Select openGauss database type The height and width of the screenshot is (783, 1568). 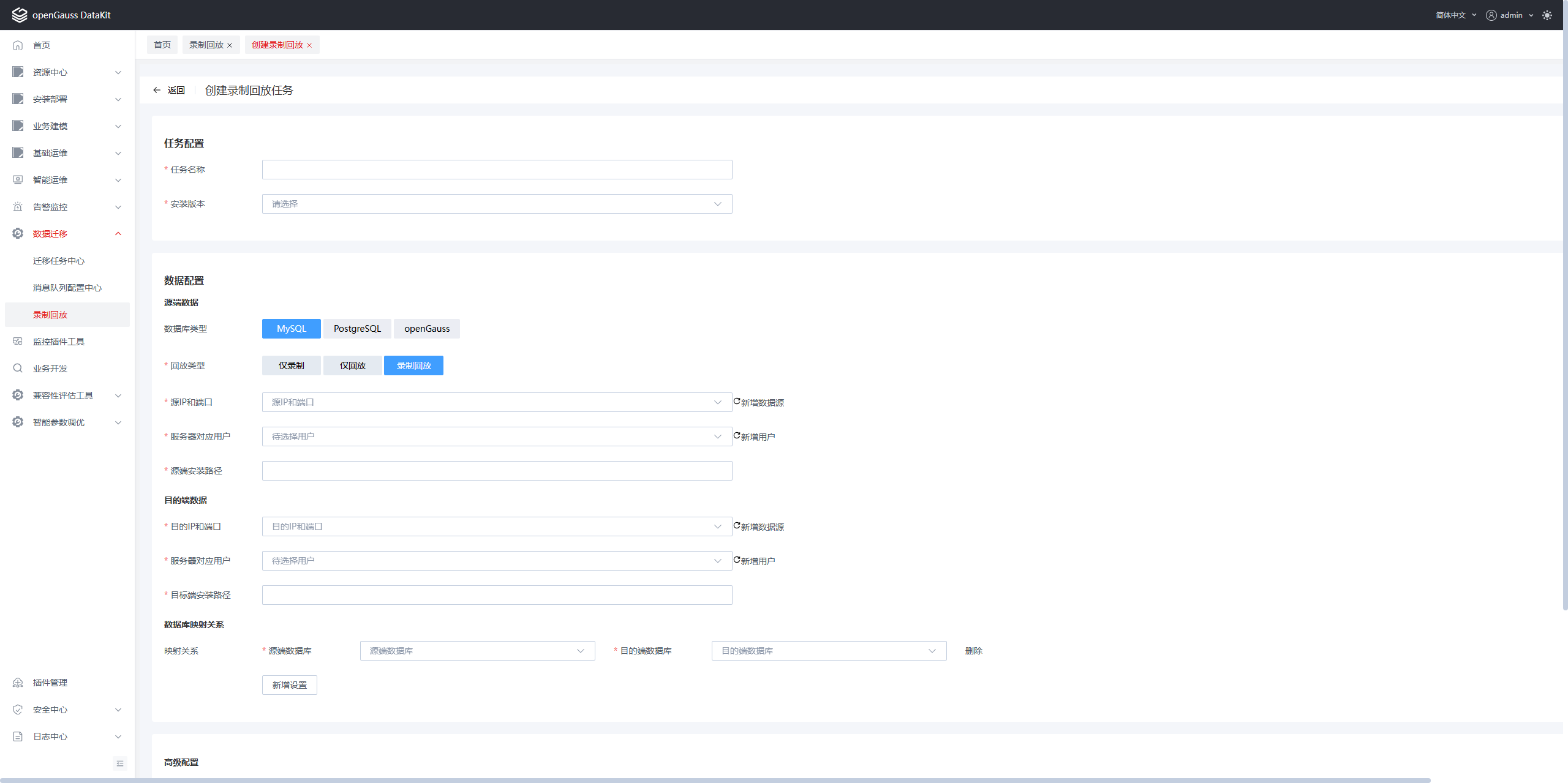pos(427,329)
